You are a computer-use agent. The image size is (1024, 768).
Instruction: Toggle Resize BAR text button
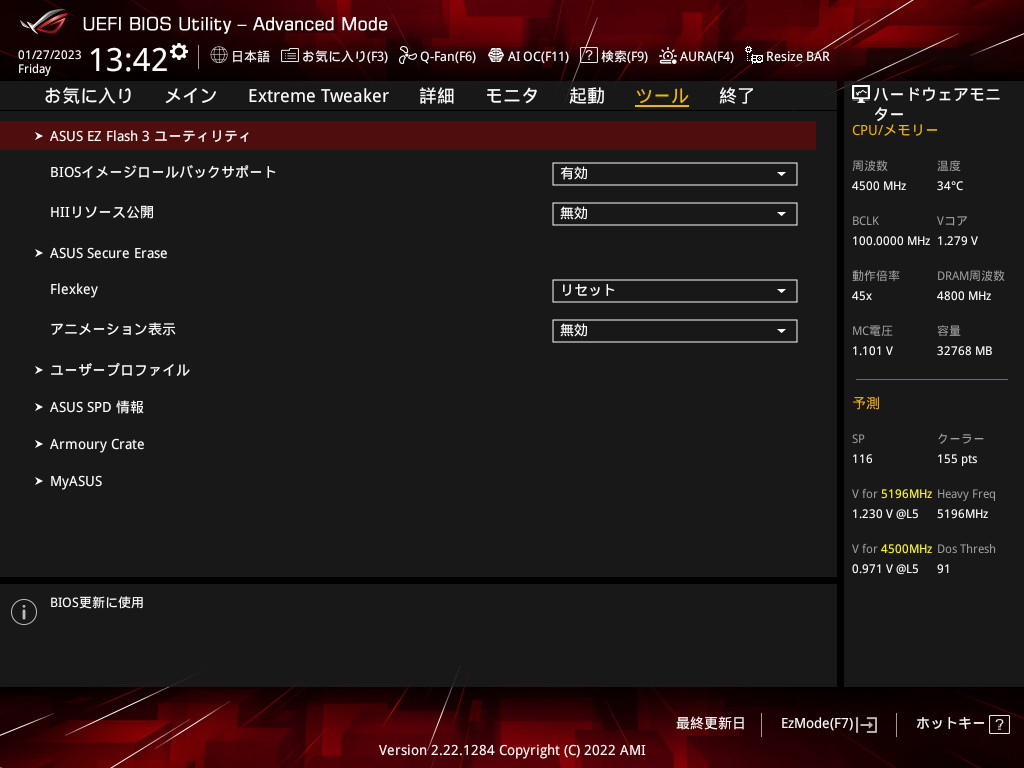pyautogui.click(x=797, y=56)
